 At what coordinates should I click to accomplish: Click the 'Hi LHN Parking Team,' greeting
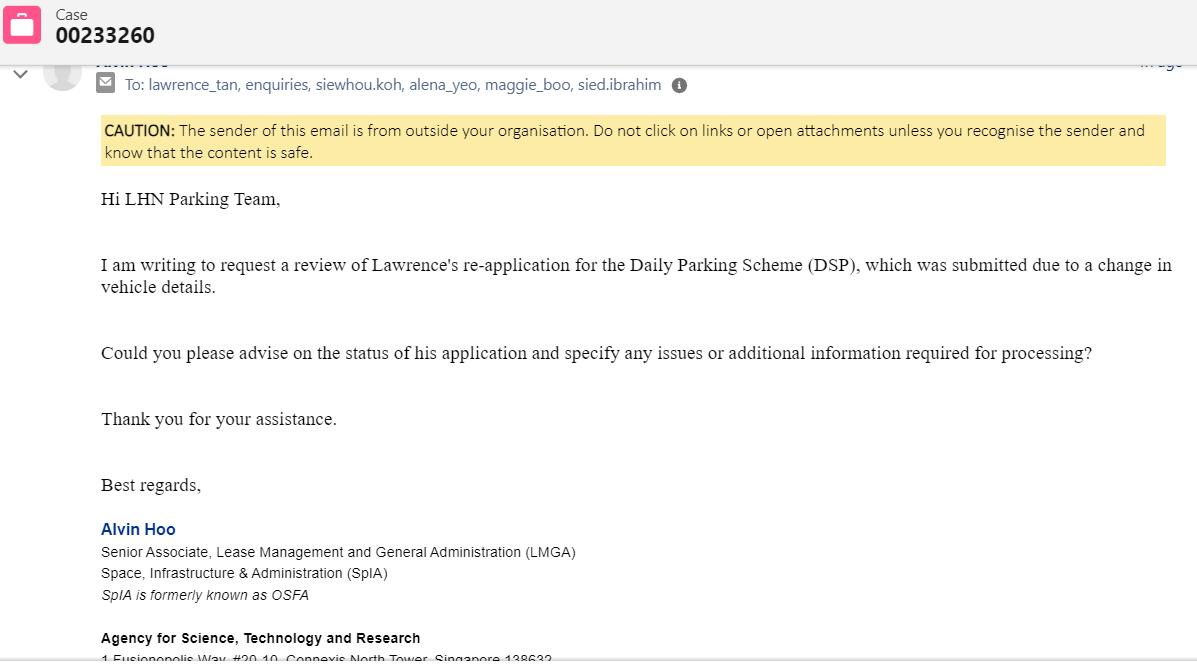(191, 199)
